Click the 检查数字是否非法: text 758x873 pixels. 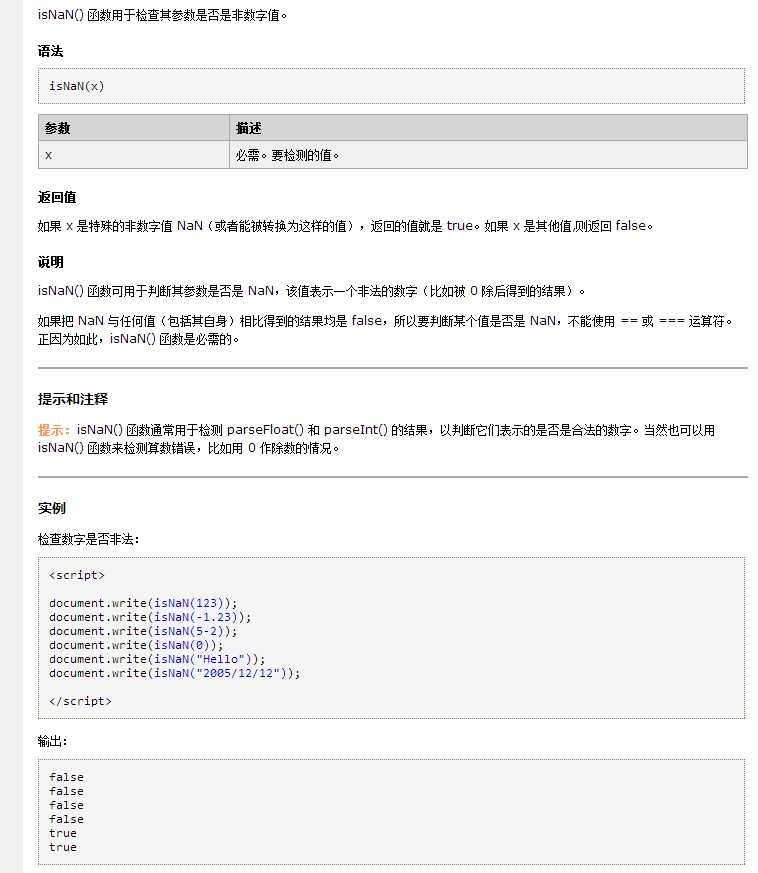pyautogui.click(x=89, y=539)
